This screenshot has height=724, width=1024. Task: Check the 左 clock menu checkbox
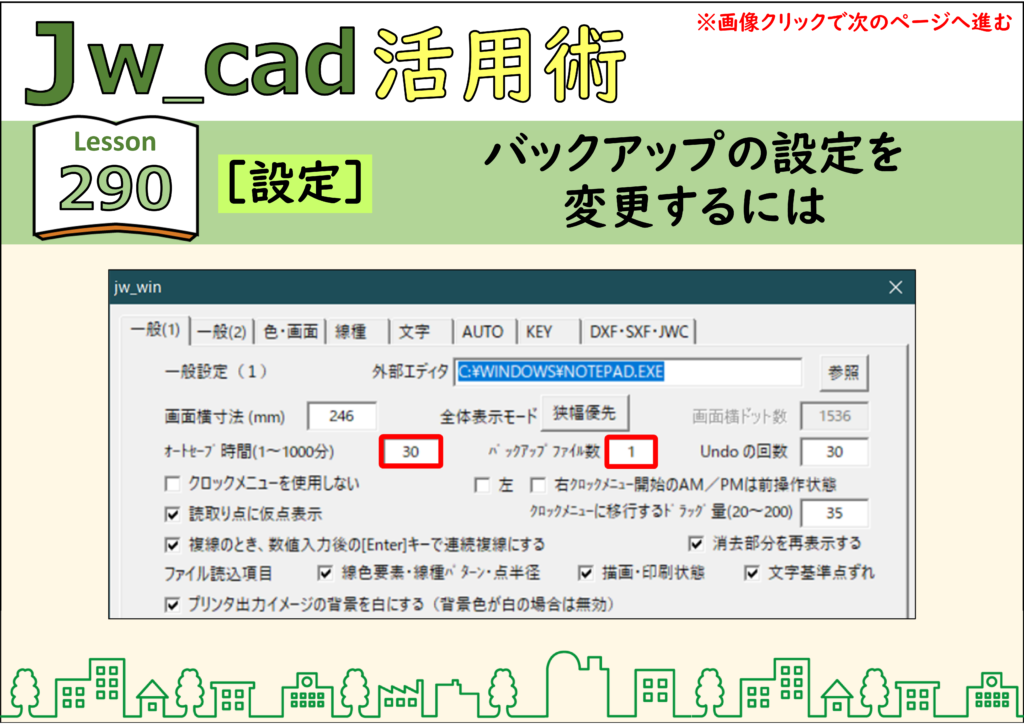[x=482, y=485]
